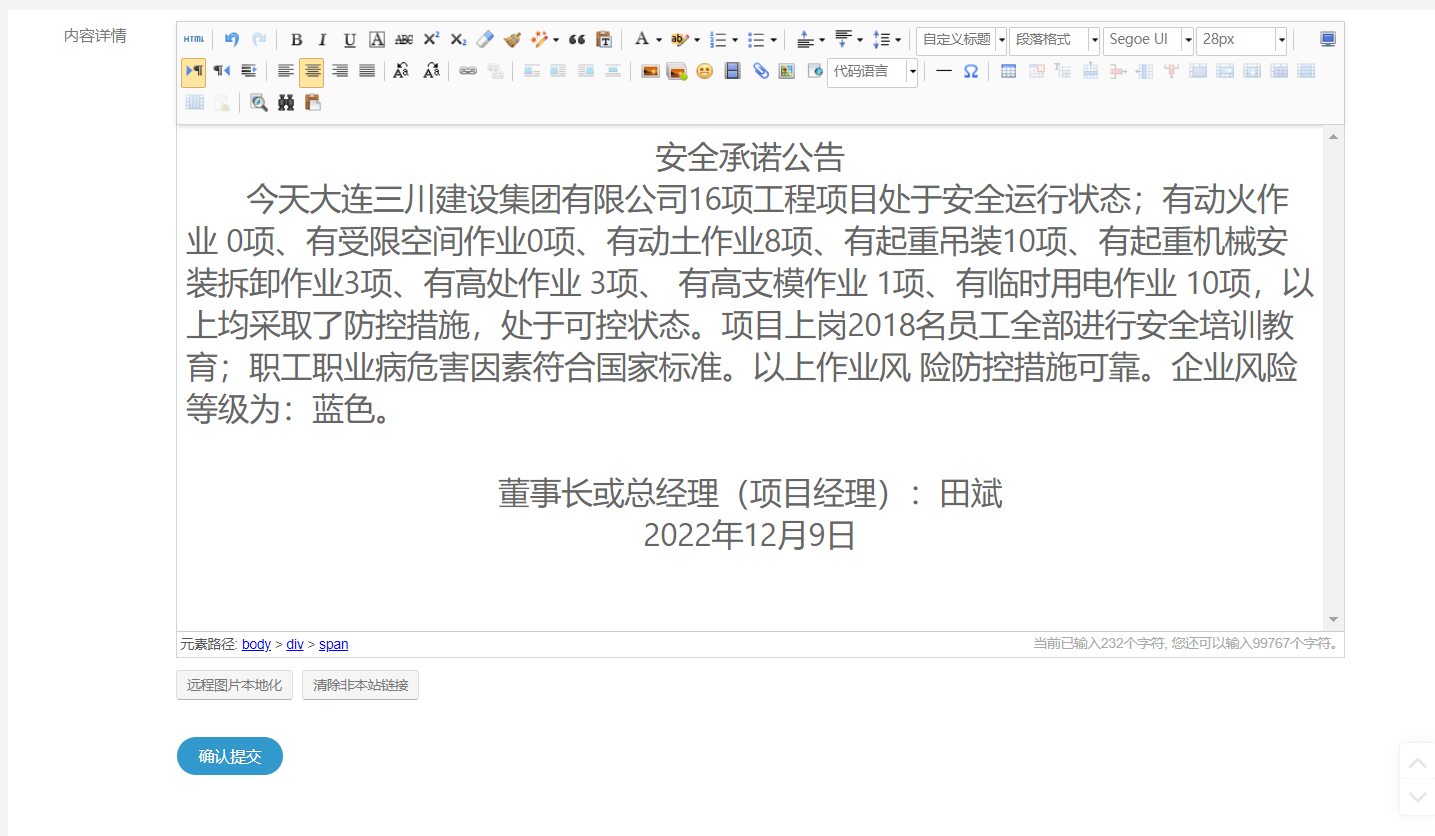Viewport: 1435px width, 836px height.
Task: Convert text to uppercase
Action: point(401,71)
